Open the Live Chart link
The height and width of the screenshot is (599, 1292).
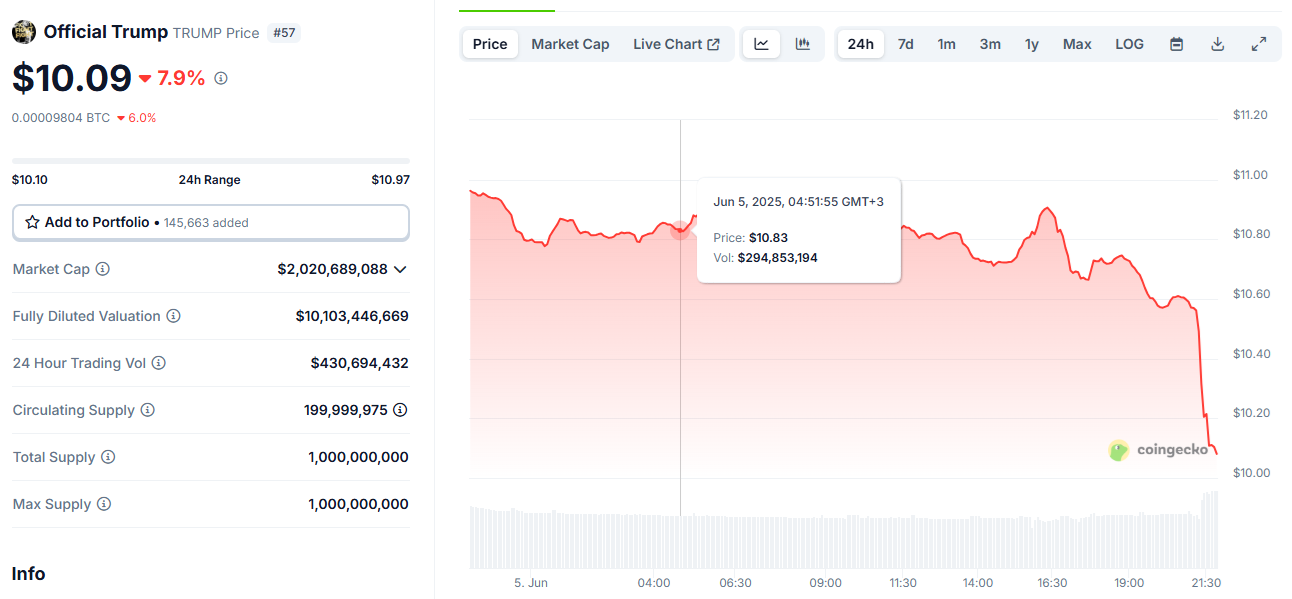point(676,44)
